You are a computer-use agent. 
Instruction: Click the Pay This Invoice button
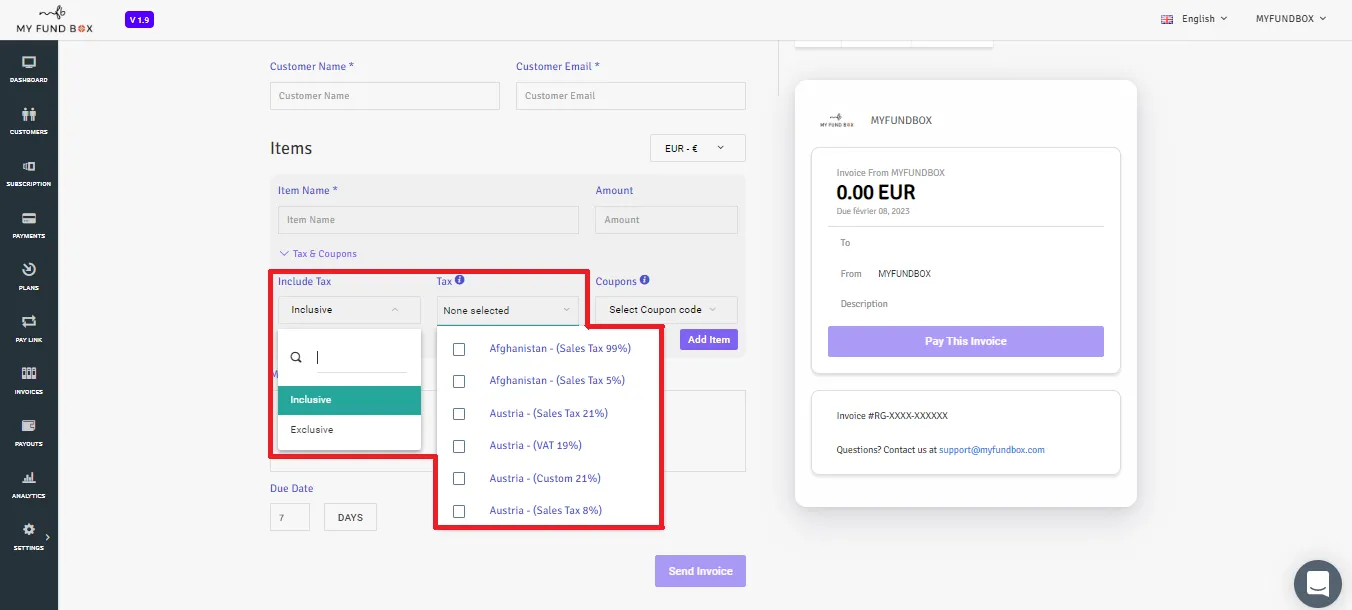tap(966, 341)
